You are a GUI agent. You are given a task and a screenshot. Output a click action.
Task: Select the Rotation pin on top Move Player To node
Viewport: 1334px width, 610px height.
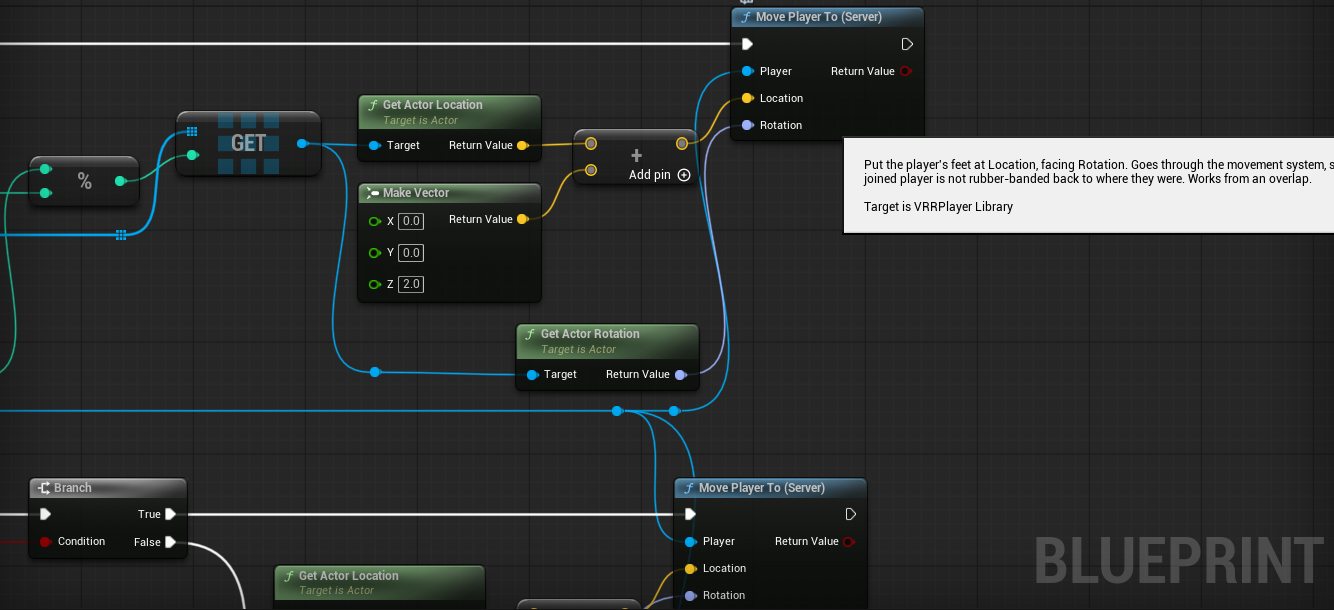click(748, 125)
